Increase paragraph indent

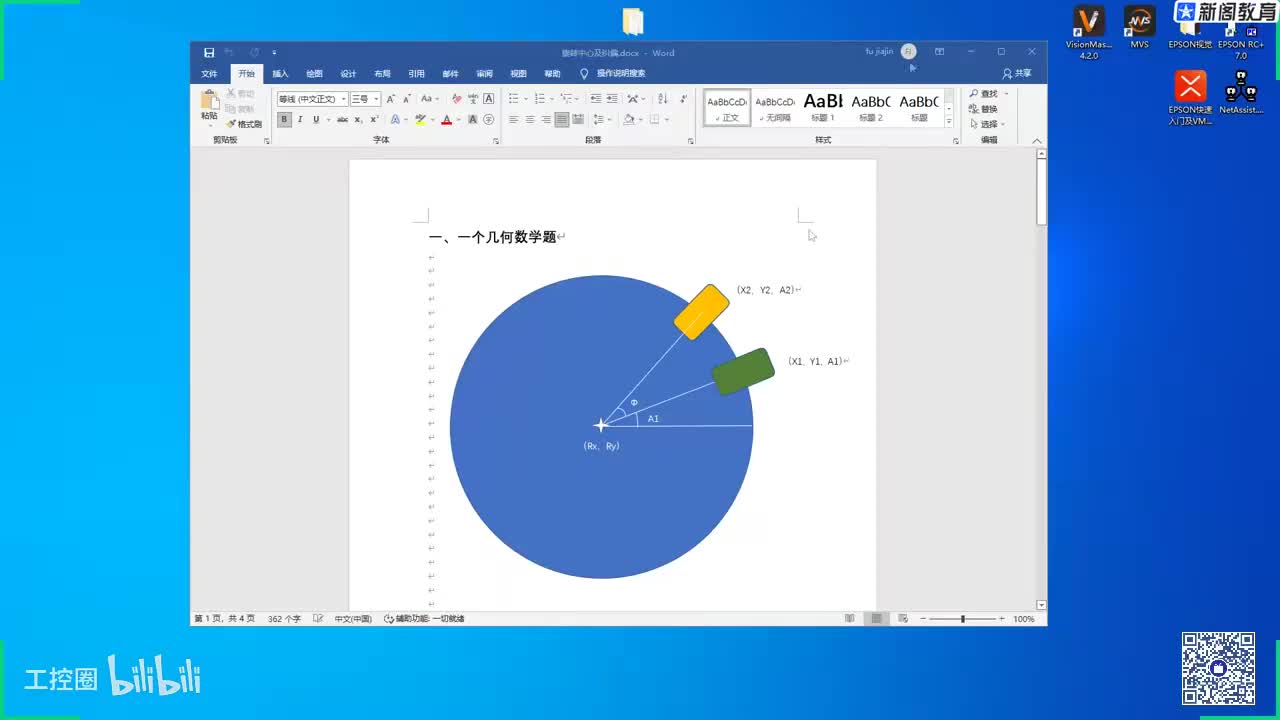(612, 99)
